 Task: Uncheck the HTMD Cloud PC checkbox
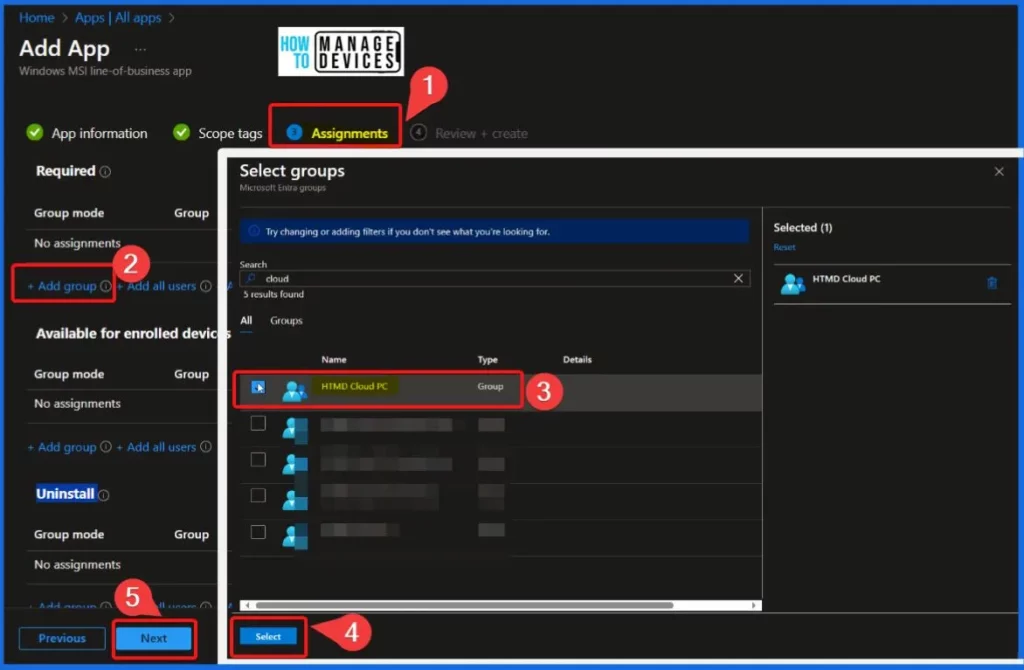[x=258, y=387]
